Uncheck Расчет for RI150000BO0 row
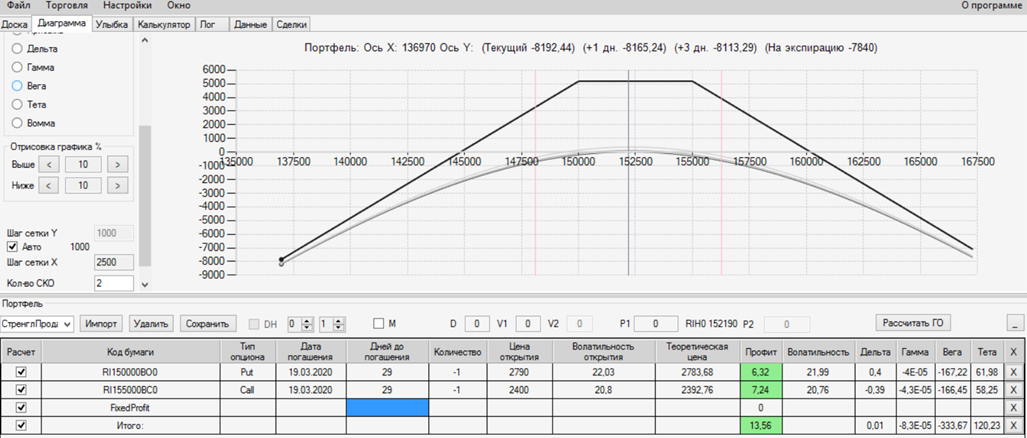Viewport: 1027px width, 438px height. click(x=21, y=371)
